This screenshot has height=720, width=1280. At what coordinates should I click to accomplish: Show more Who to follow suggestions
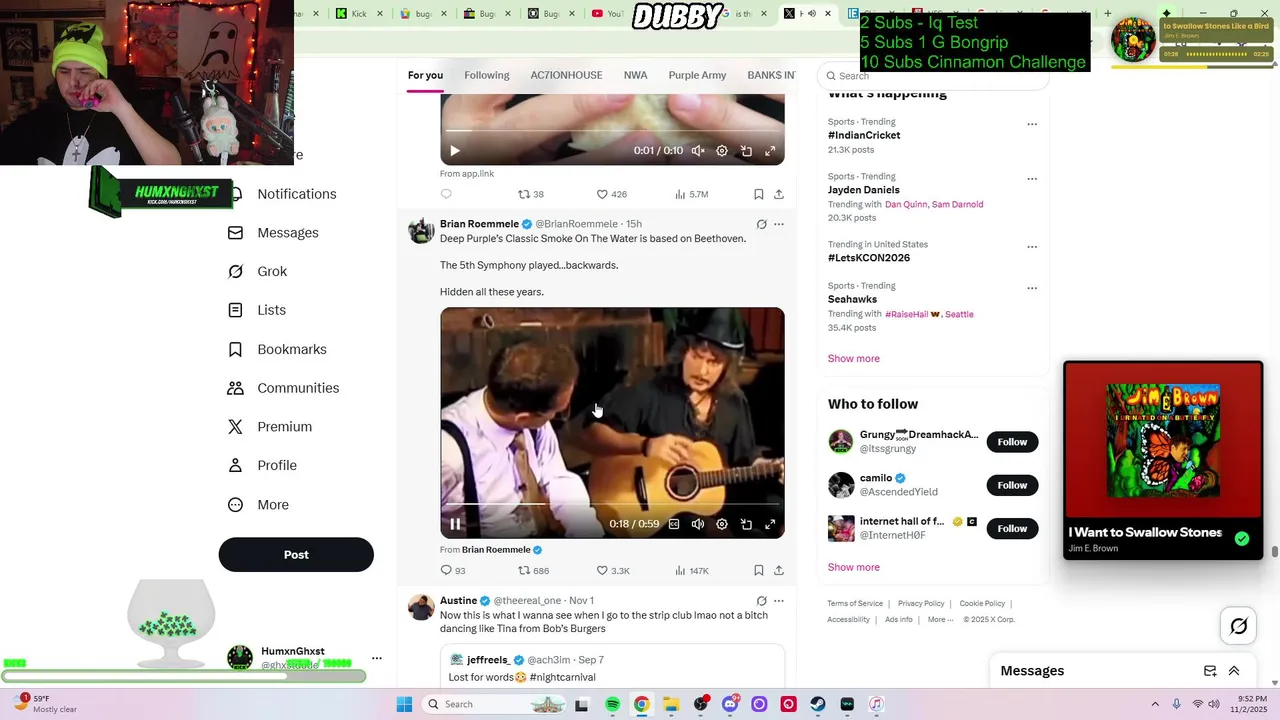[x=854, y=568]
